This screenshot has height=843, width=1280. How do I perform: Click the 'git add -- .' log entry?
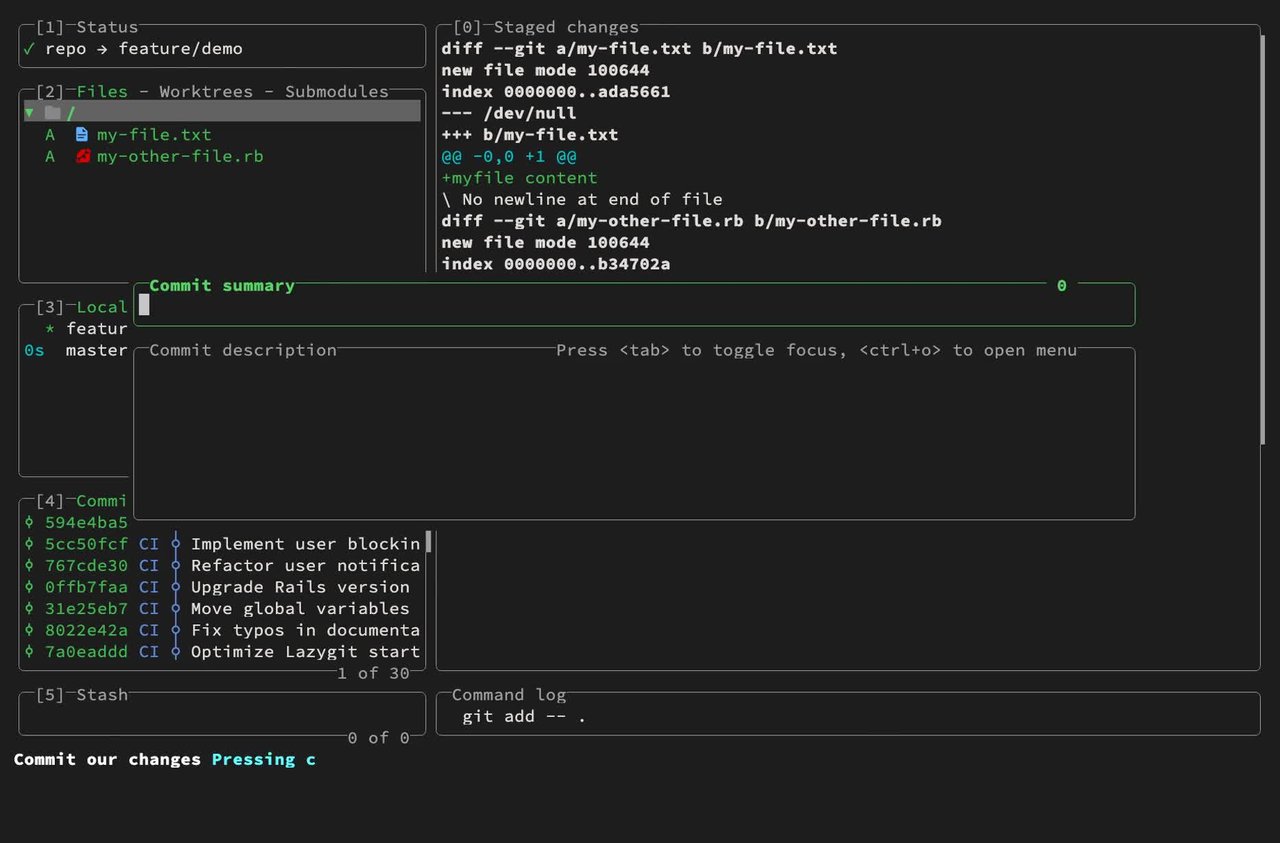(524, 716)
